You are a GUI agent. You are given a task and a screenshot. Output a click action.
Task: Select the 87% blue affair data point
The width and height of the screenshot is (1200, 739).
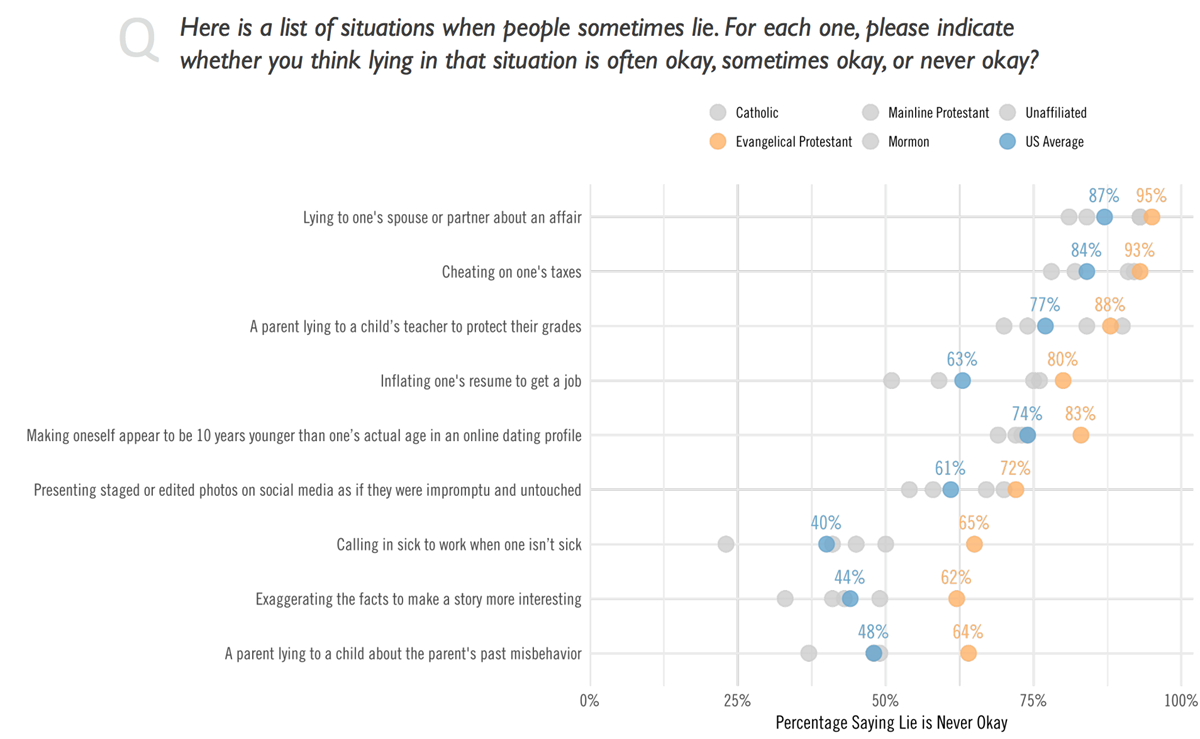1104,217
